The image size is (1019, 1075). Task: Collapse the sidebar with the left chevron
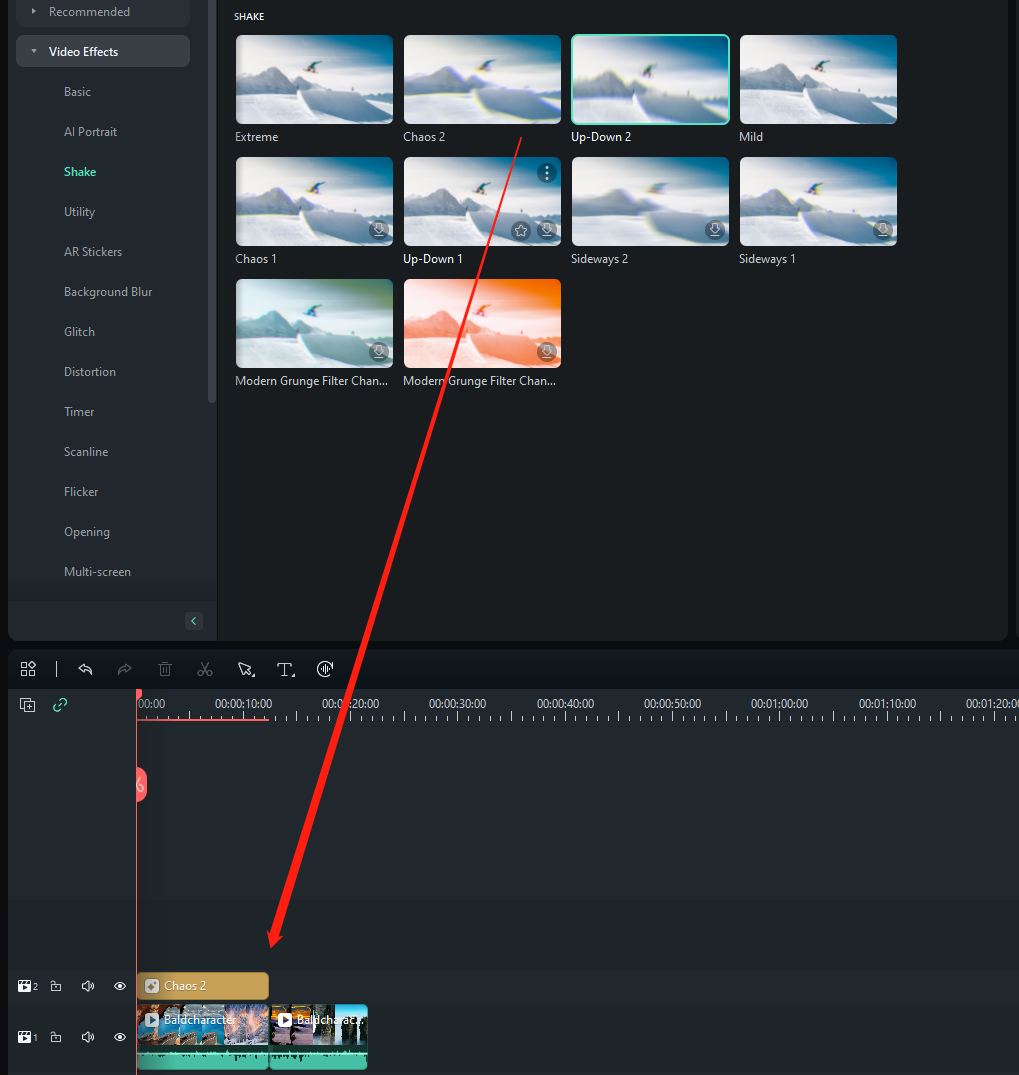(x=194, y=621)
